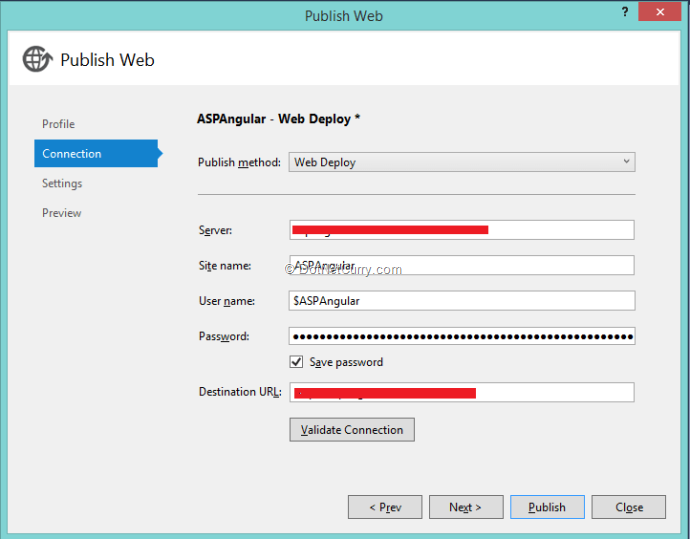Click the Close button at bottom right
The image size is (690, 539).
tap(628, 507)
